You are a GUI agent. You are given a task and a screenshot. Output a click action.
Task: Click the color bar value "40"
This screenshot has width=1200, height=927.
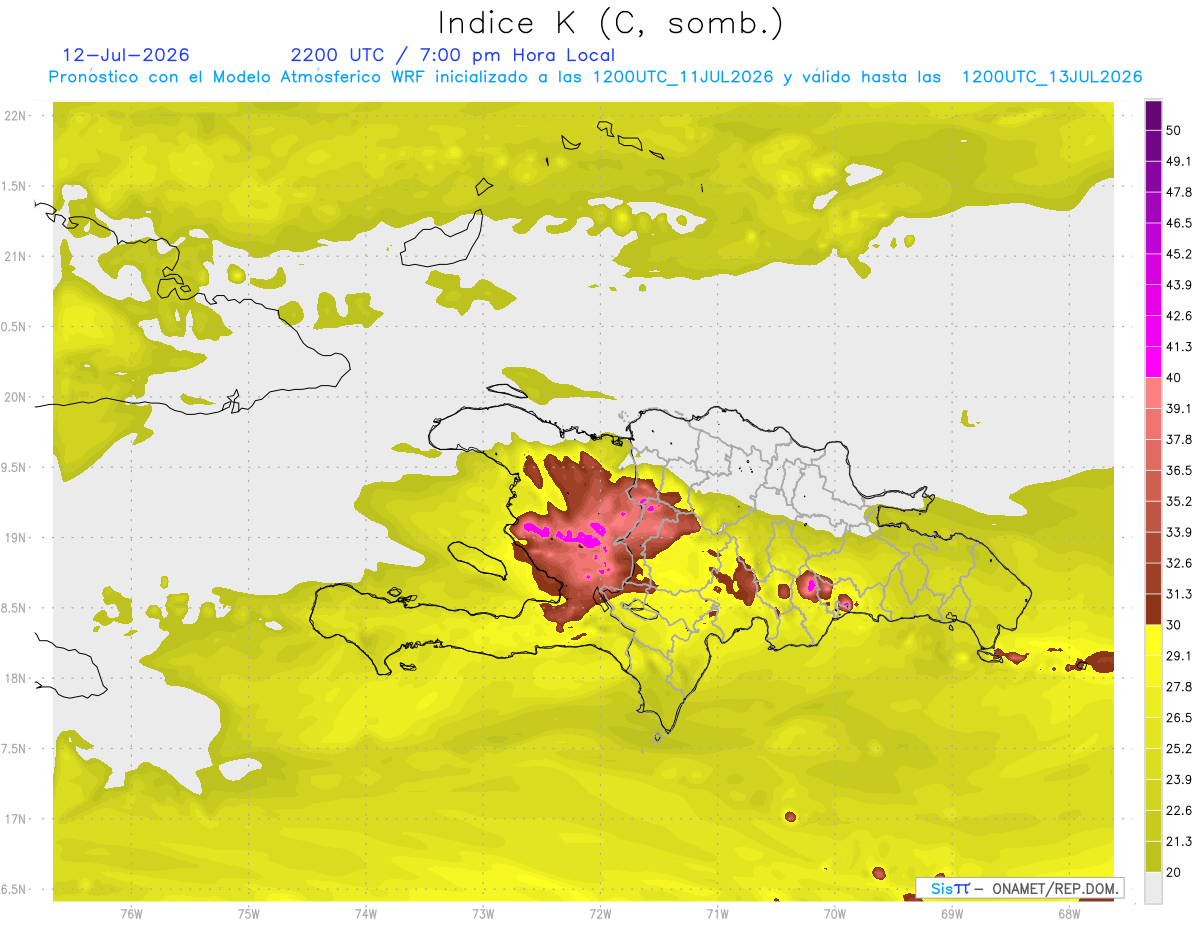click(1174, 378)
